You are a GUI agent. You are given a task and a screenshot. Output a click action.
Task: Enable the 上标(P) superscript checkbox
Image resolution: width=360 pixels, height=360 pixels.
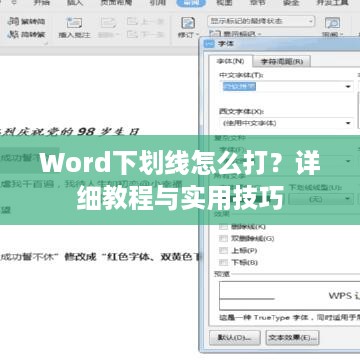click(x=223, y=250)
